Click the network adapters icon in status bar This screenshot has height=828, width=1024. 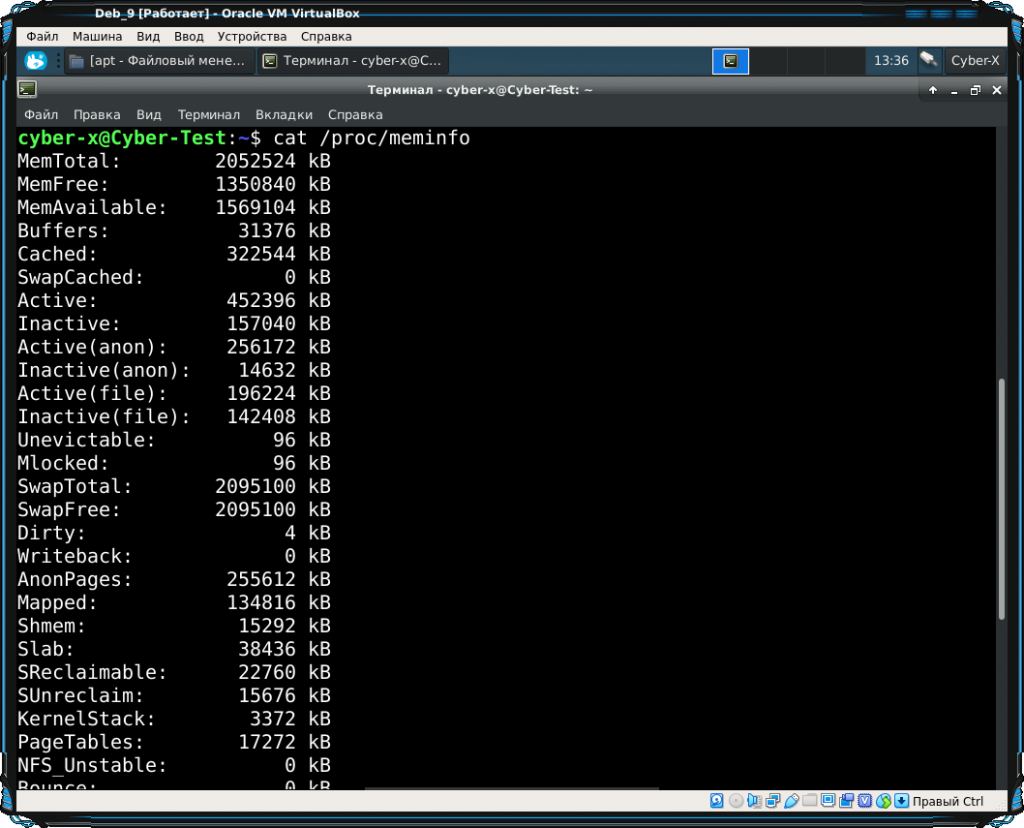773,801
